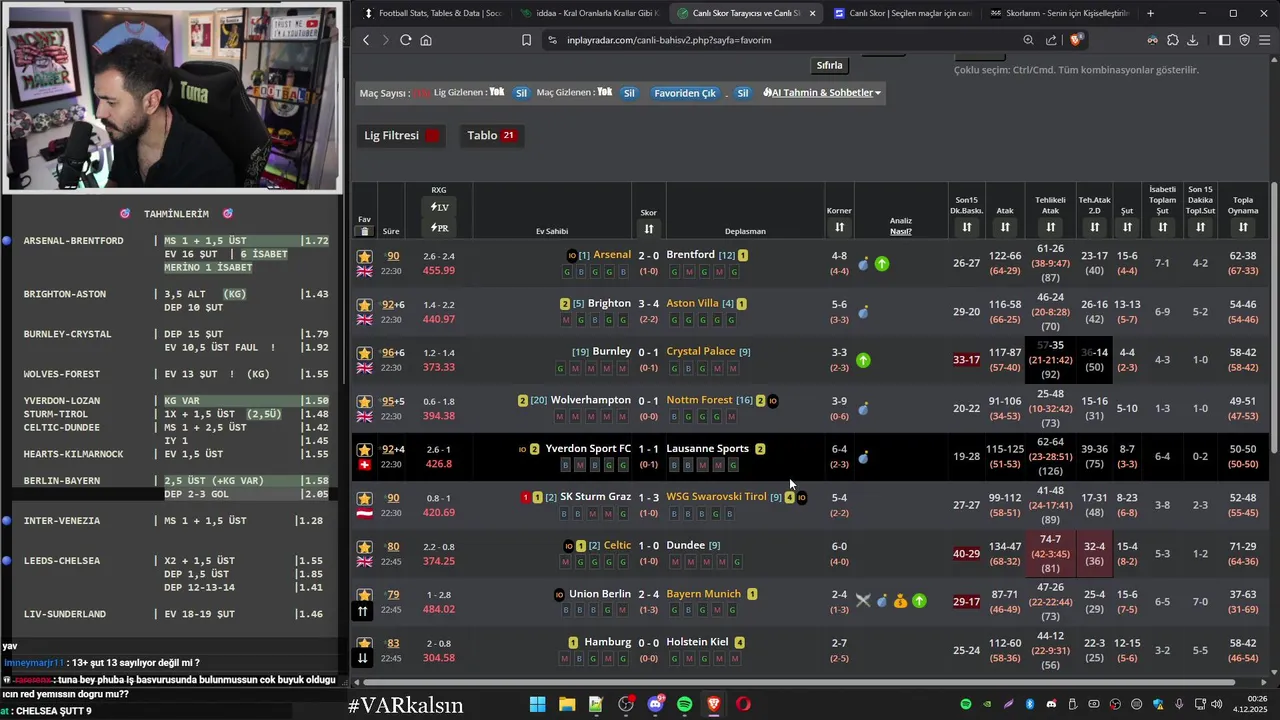Click the PR lightning button under RXG
The height and width of the screenshot is (720, 1280).
tap(439, 228)
